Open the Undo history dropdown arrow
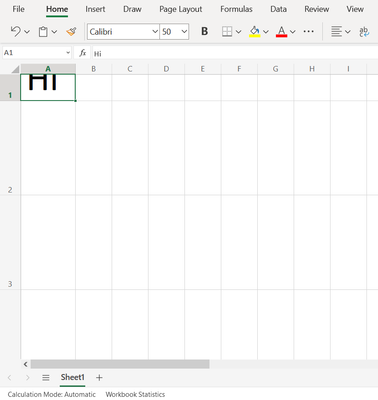Image resolution: width=378 pixels, height=400 pixels. pyautogui.click(x=27, y=32)
